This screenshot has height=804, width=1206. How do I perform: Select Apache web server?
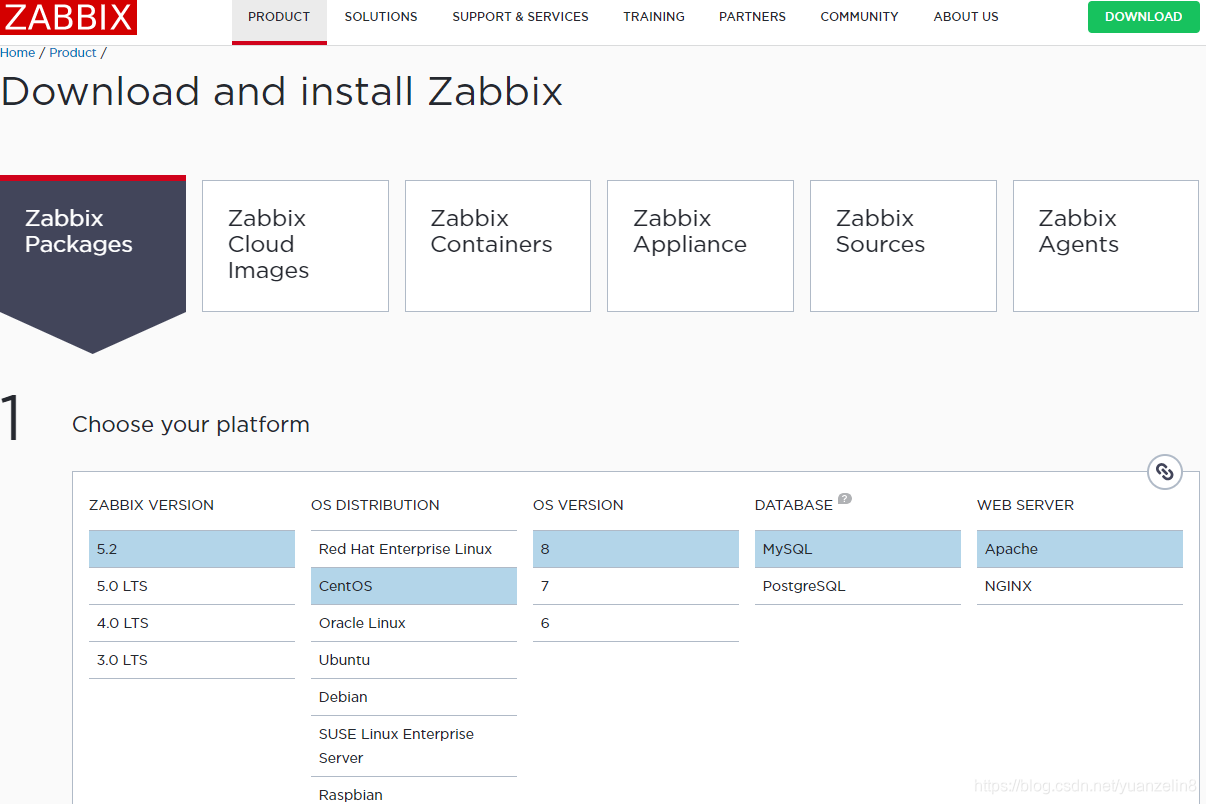1080,549
